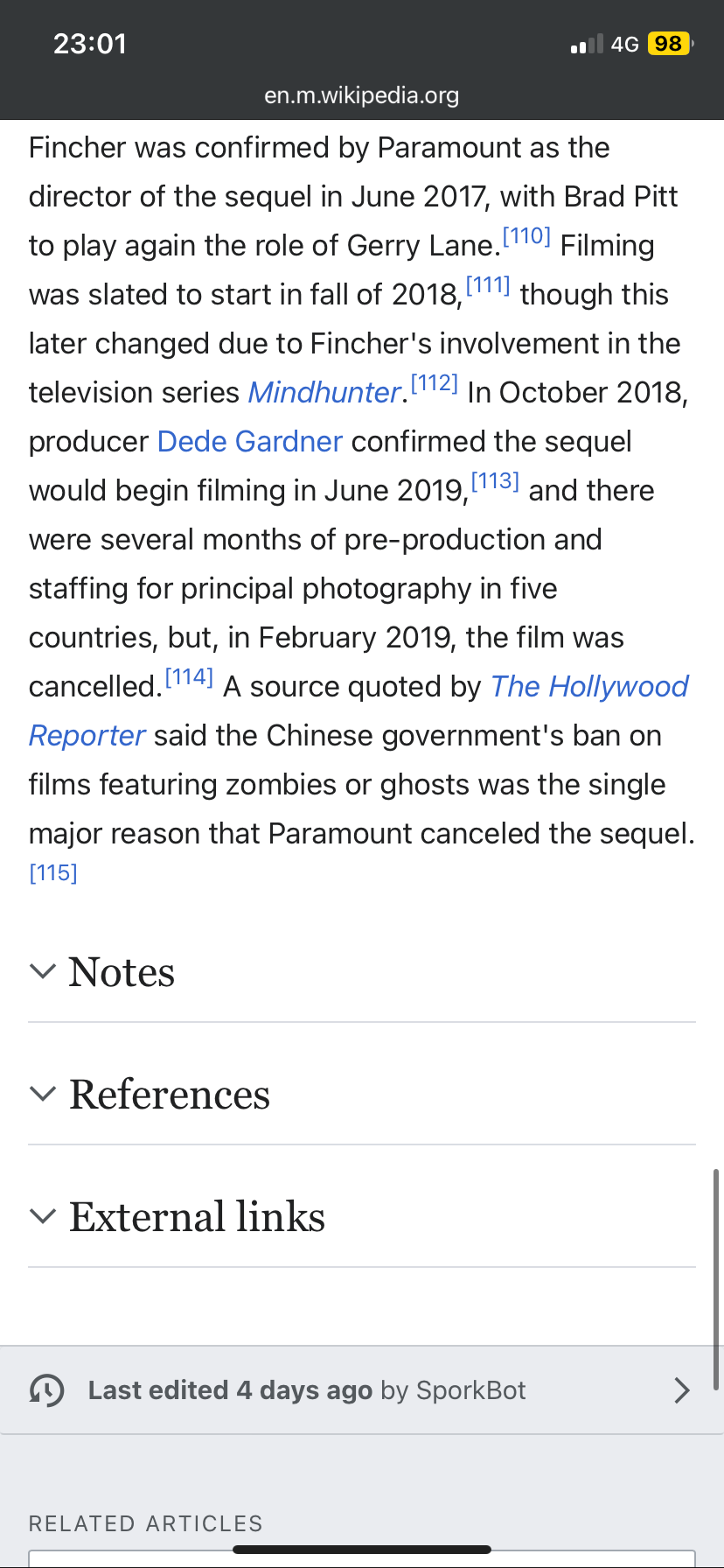This screenshot has height=1568, width=724.
Task: Open citation reference [111]
Action: (x=488, y=284)
